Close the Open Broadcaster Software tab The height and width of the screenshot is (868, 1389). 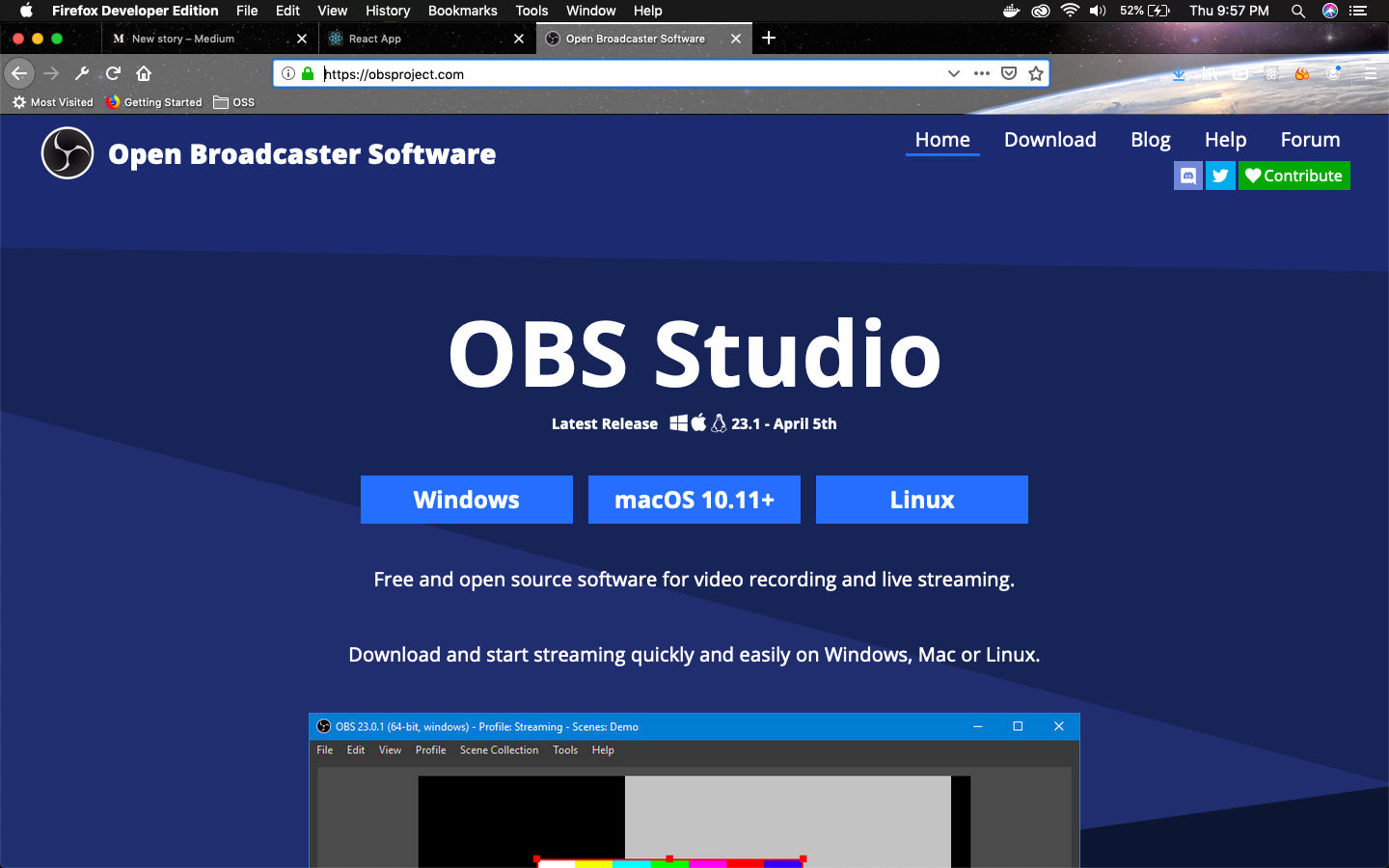coord(736,39)
